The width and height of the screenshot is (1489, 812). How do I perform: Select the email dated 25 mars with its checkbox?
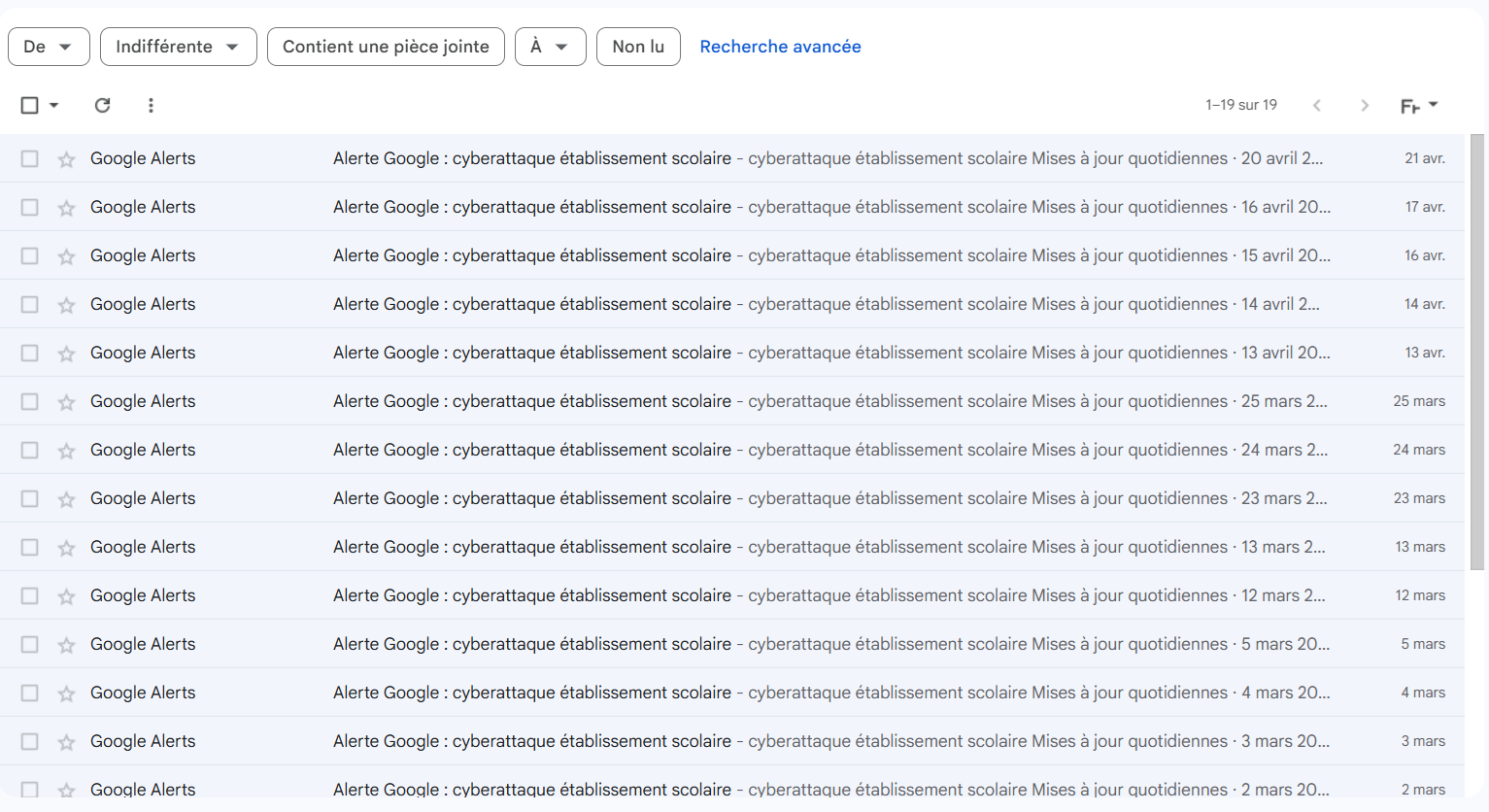30,401
